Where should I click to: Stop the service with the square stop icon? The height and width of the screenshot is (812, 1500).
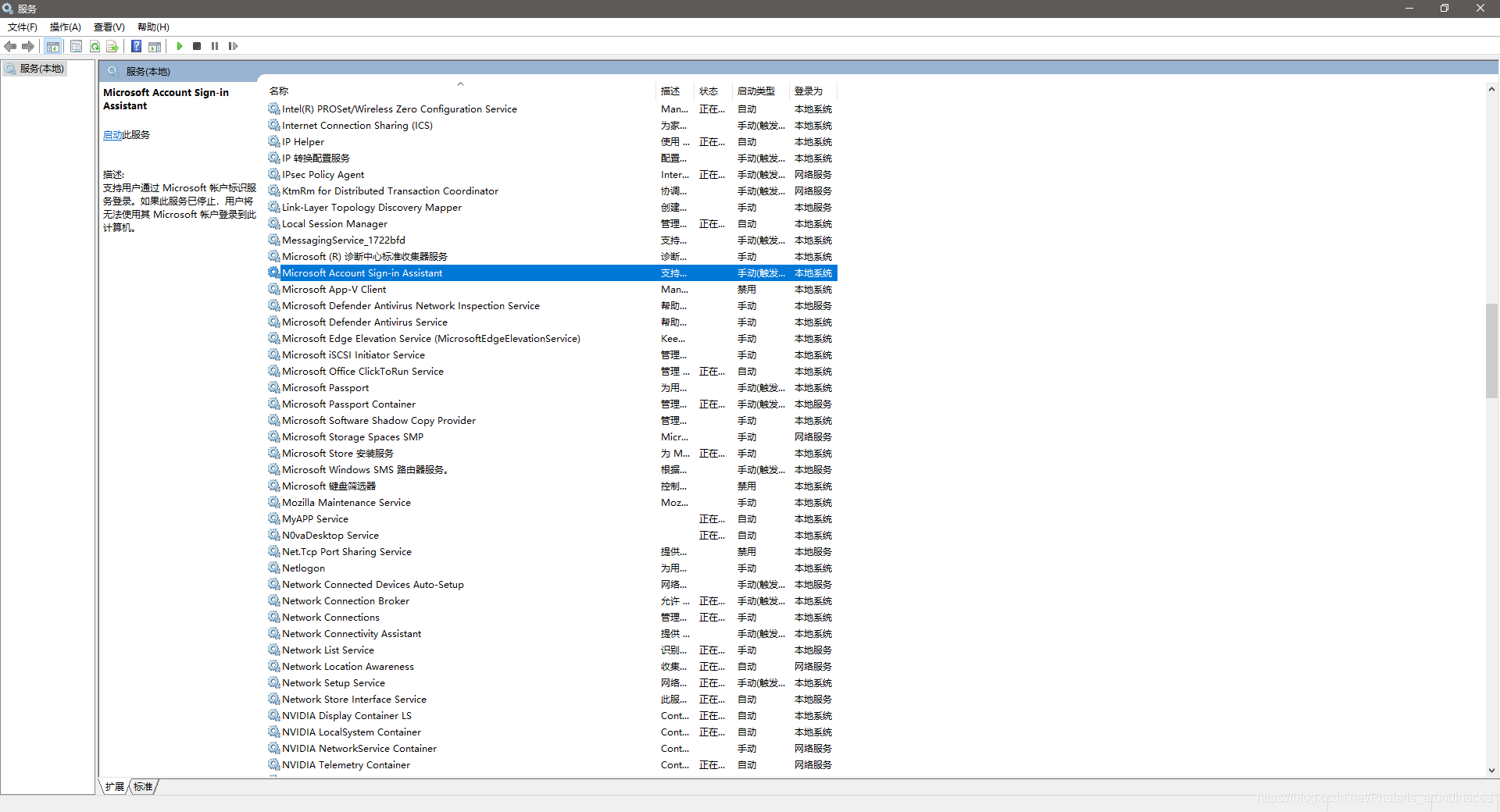(197, 47)
